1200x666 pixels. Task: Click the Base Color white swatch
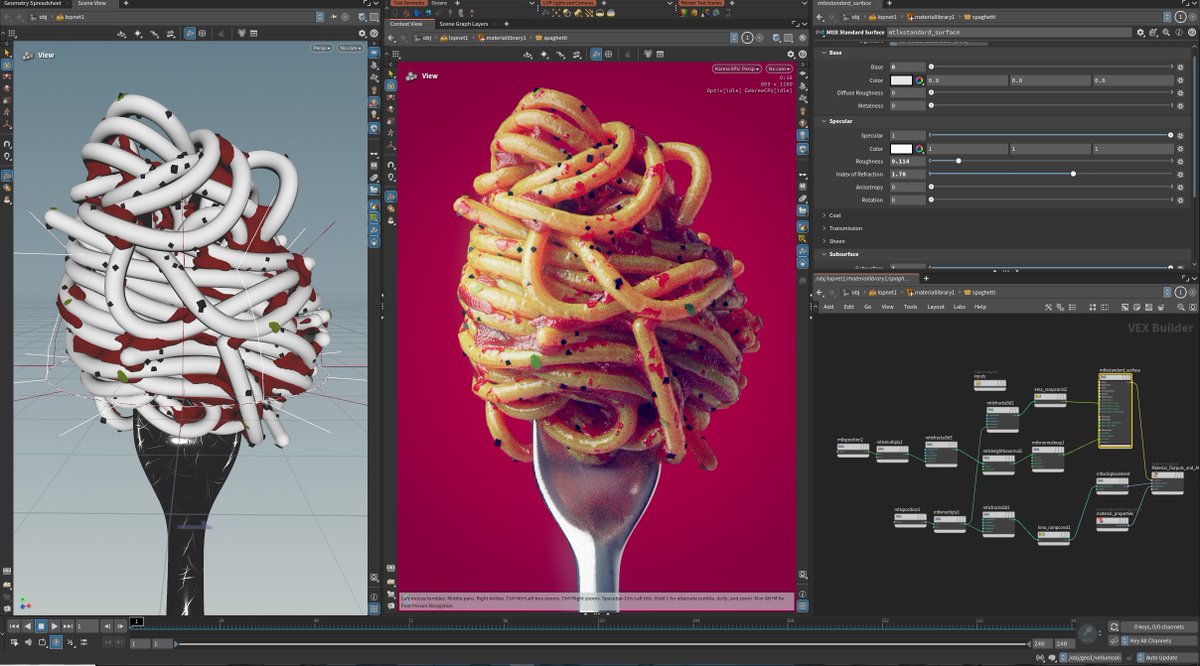tap(901, 80)
